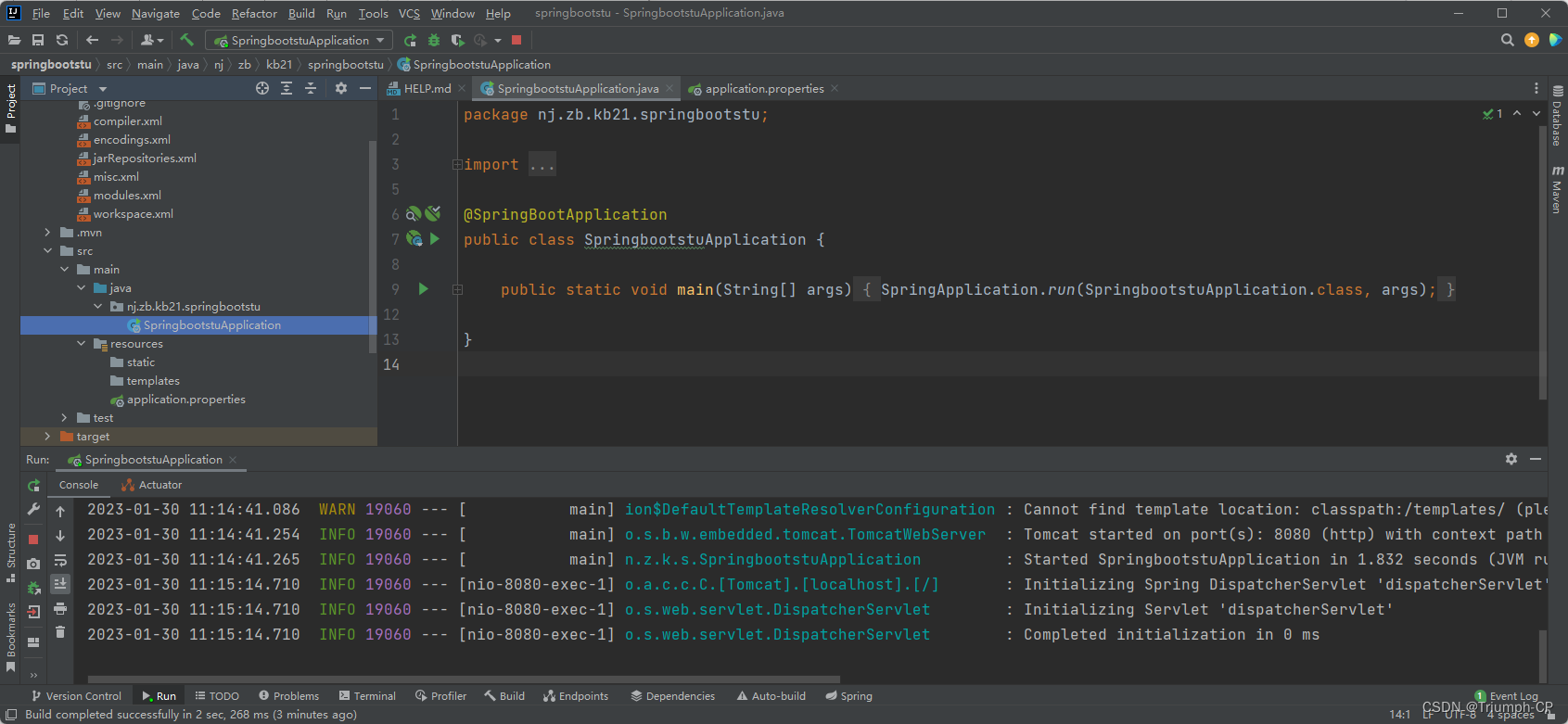The image size is (1568, 724).
Task: Click the wrench icon in the Run panel
Action: click(x=33, y=509)
